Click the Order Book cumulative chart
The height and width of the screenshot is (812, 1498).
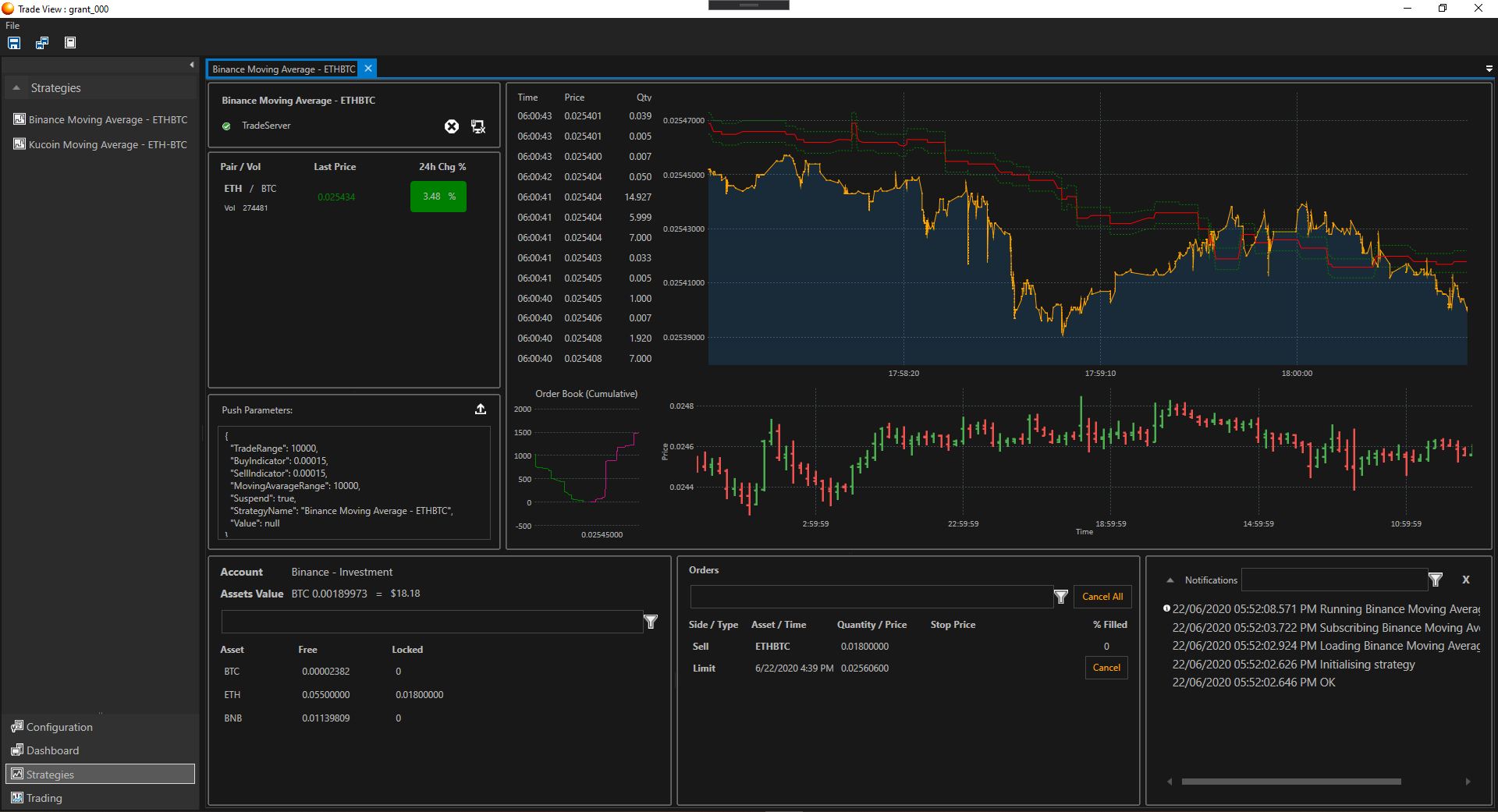point(585,468)
